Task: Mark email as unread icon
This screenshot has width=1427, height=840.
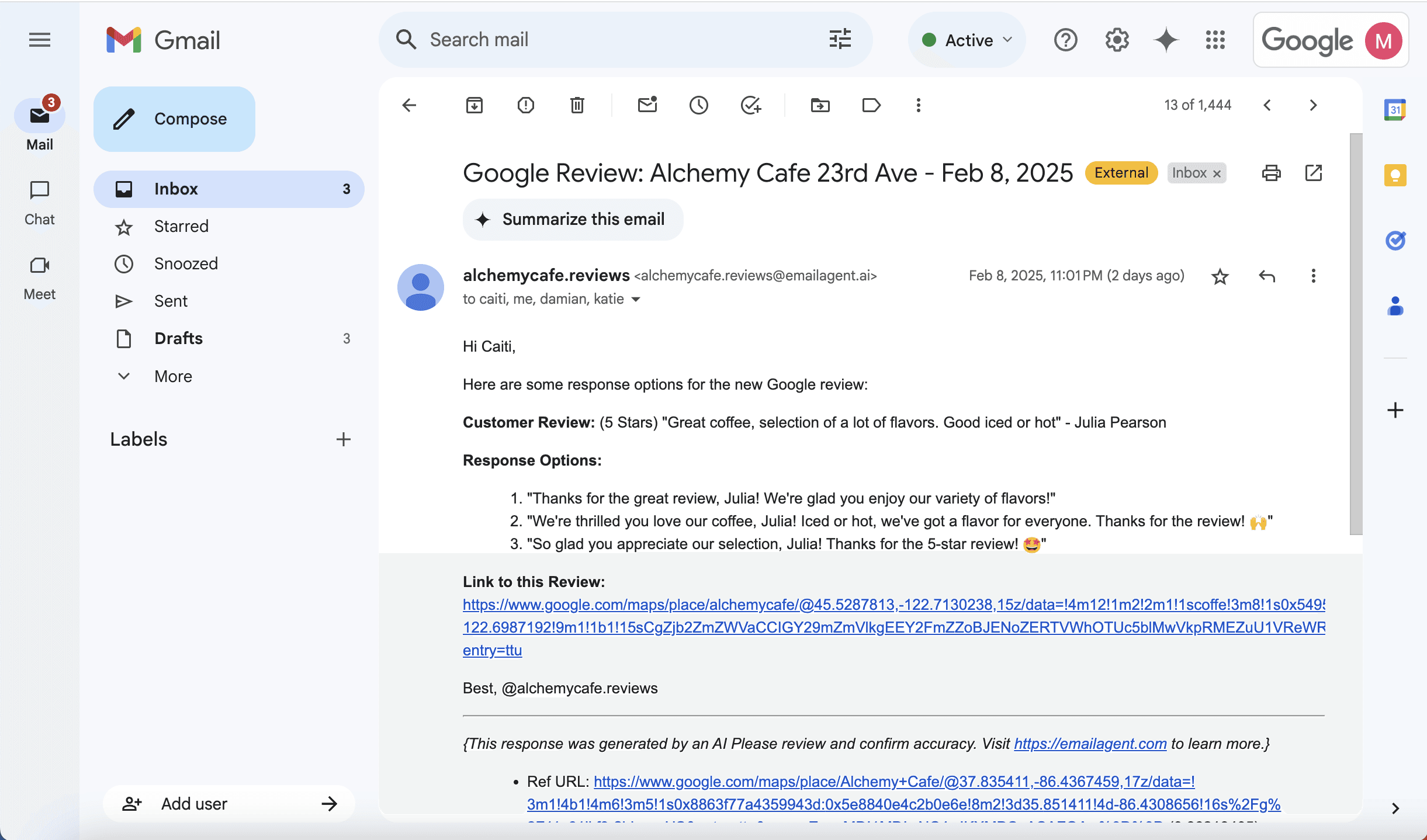Action: click(x=647, y=105)
